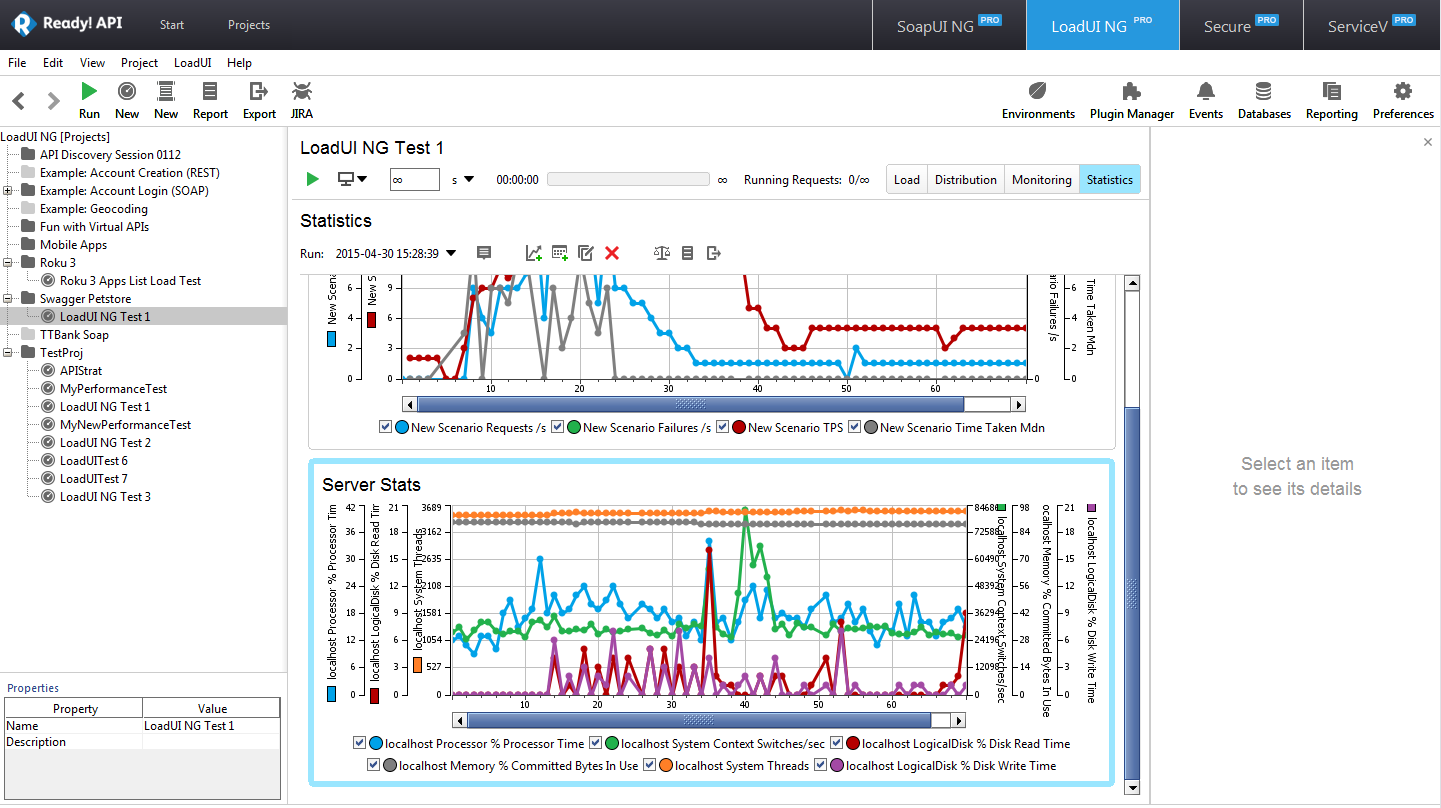This screenshot has height=808, width=1441.
Task: Uncheck New Scenario TPS checkbox
Action: click(x=722, y=427)
